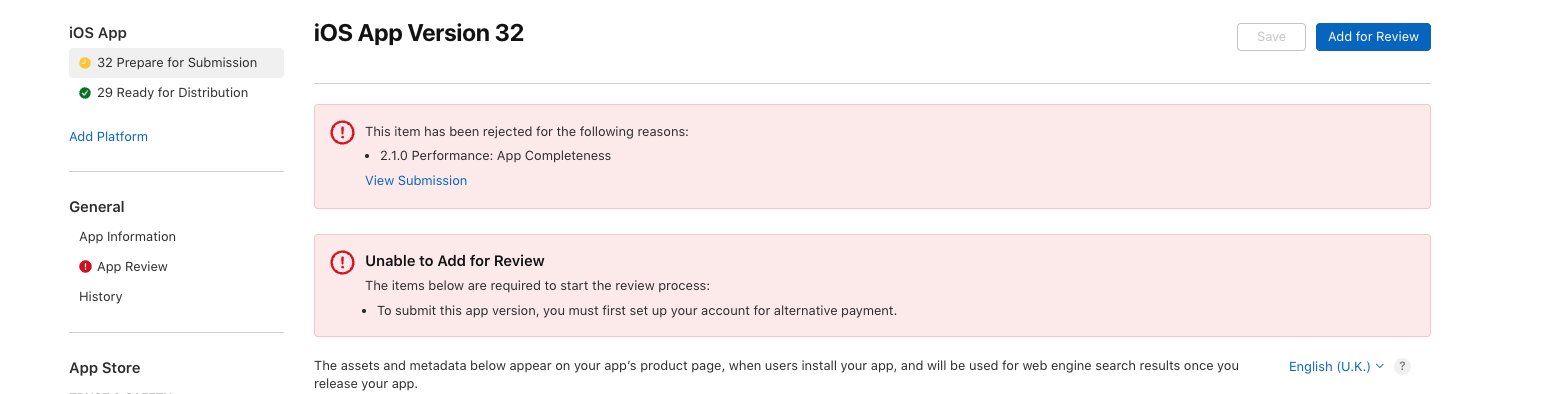Follow the View Submission link
The height and width of the screenshot is (394, 1545).
[x=416, y=181]
